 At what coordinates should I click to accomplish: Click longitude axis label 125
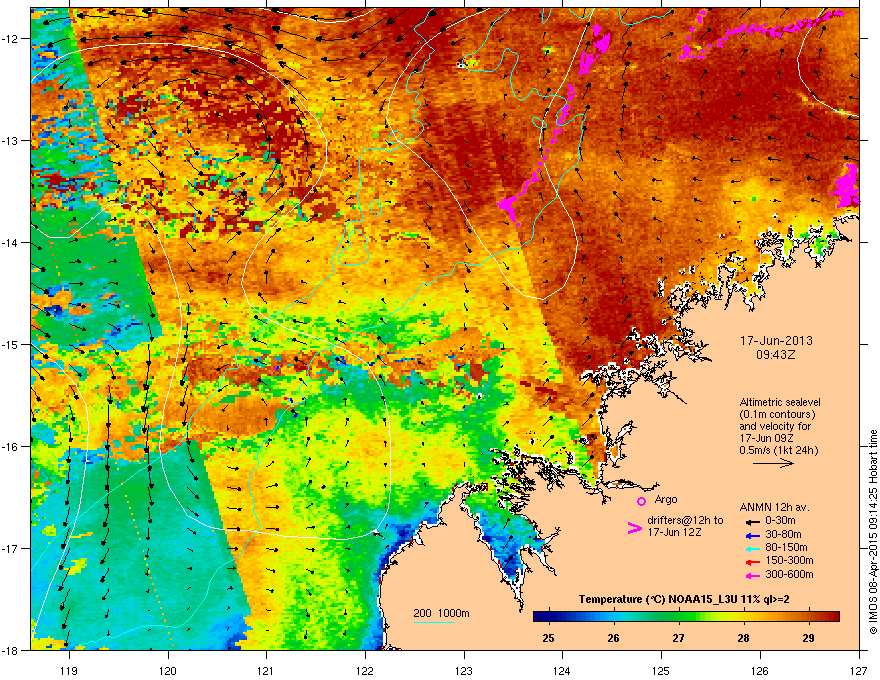pyautogui.click(x=661, y=670)
